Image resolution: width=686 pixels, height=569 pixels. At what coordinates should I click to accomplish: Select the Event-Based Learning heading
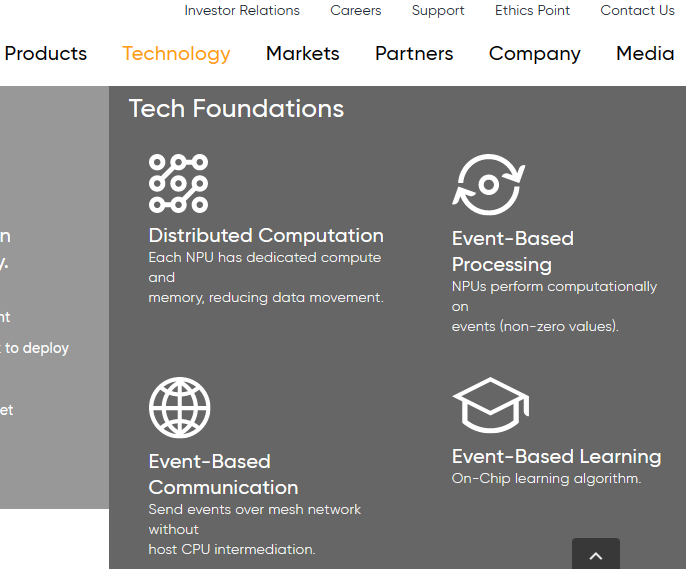[x=556, y=457]
